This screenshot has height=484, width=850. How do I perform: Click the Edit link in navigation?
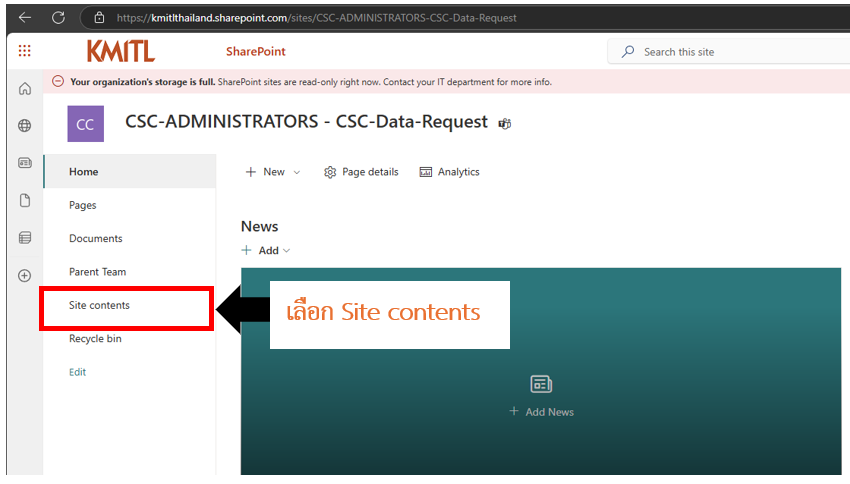77,372
